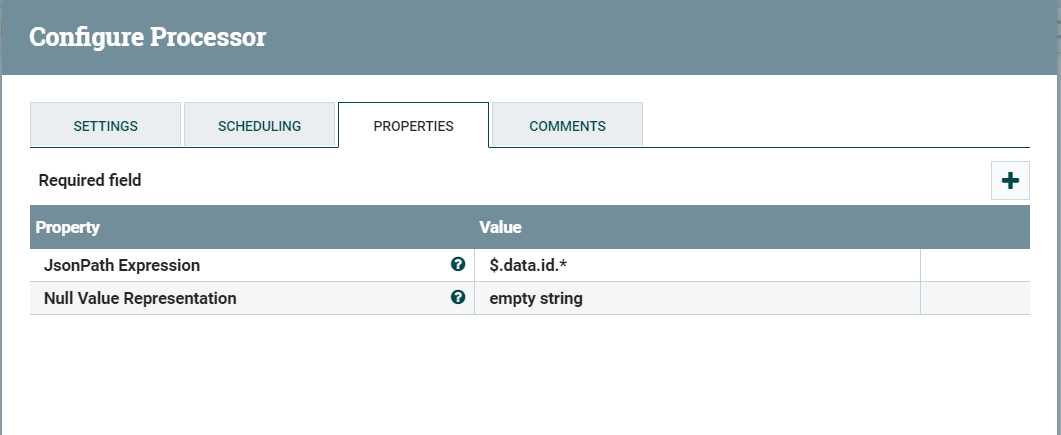This screenshot has width=1061, height=435.
Task: Edit the $.data.id.* value field
Action: coord(697,266)
